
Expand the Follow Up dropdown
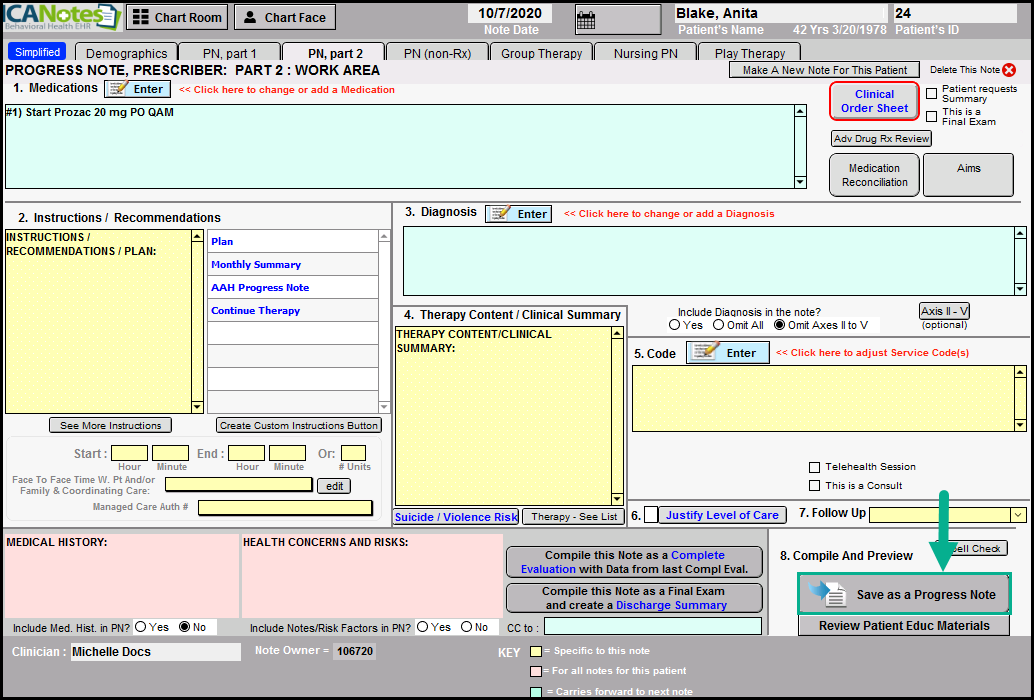(1018, 514)
